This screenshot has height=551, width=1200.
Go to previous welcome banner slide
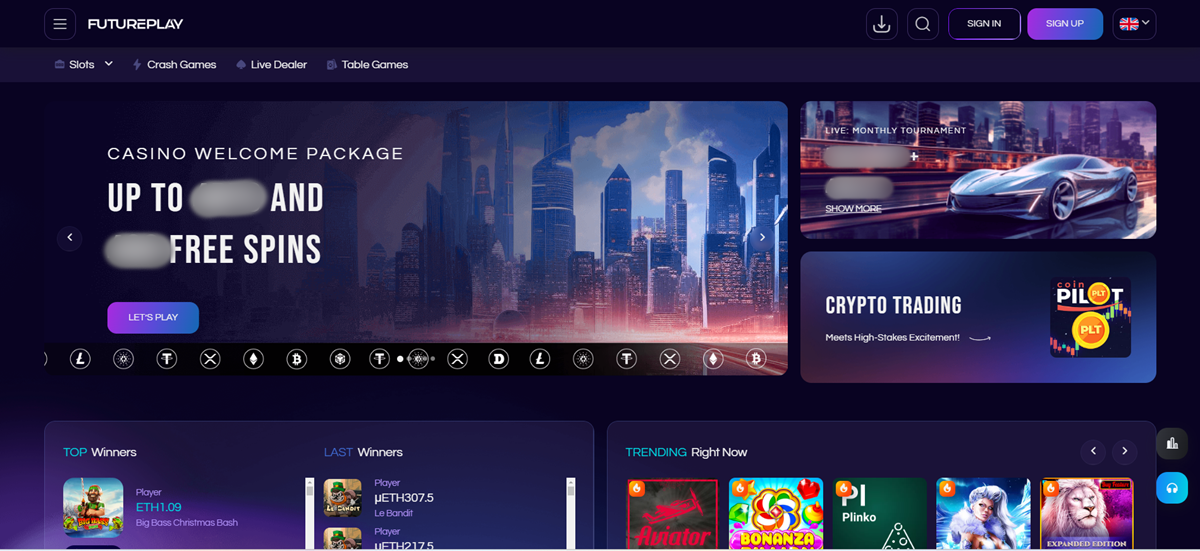coord(69,237)
